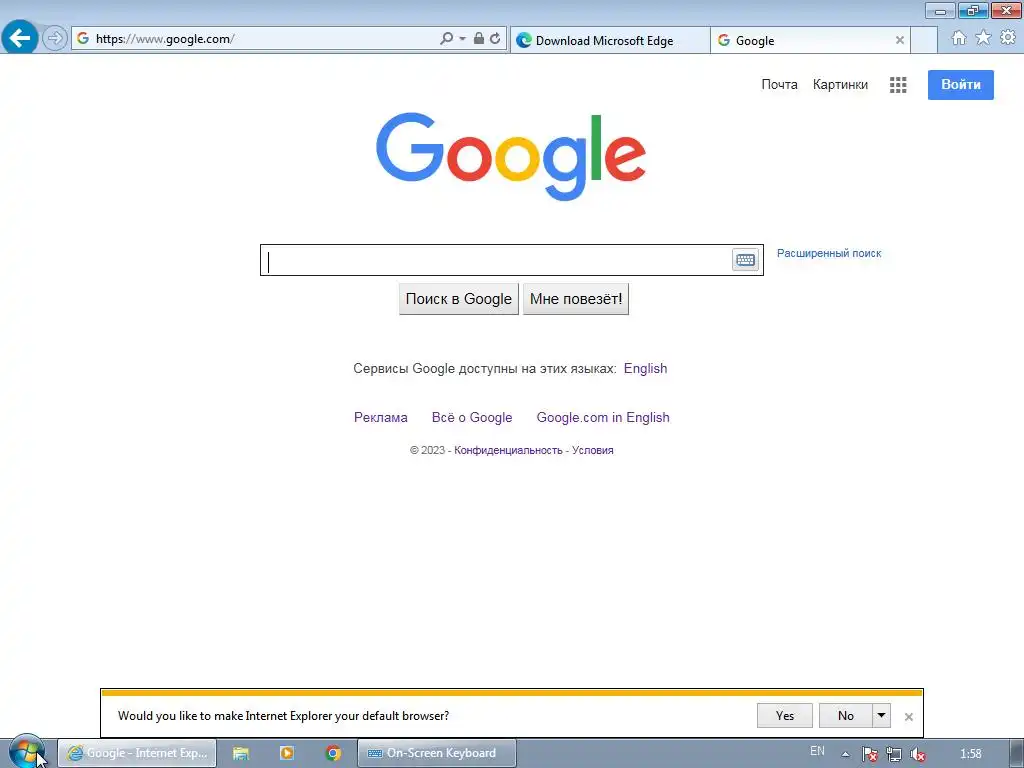Open the Реклама link
This screenshot has width=1024, height=768.
tap(381, 417)
